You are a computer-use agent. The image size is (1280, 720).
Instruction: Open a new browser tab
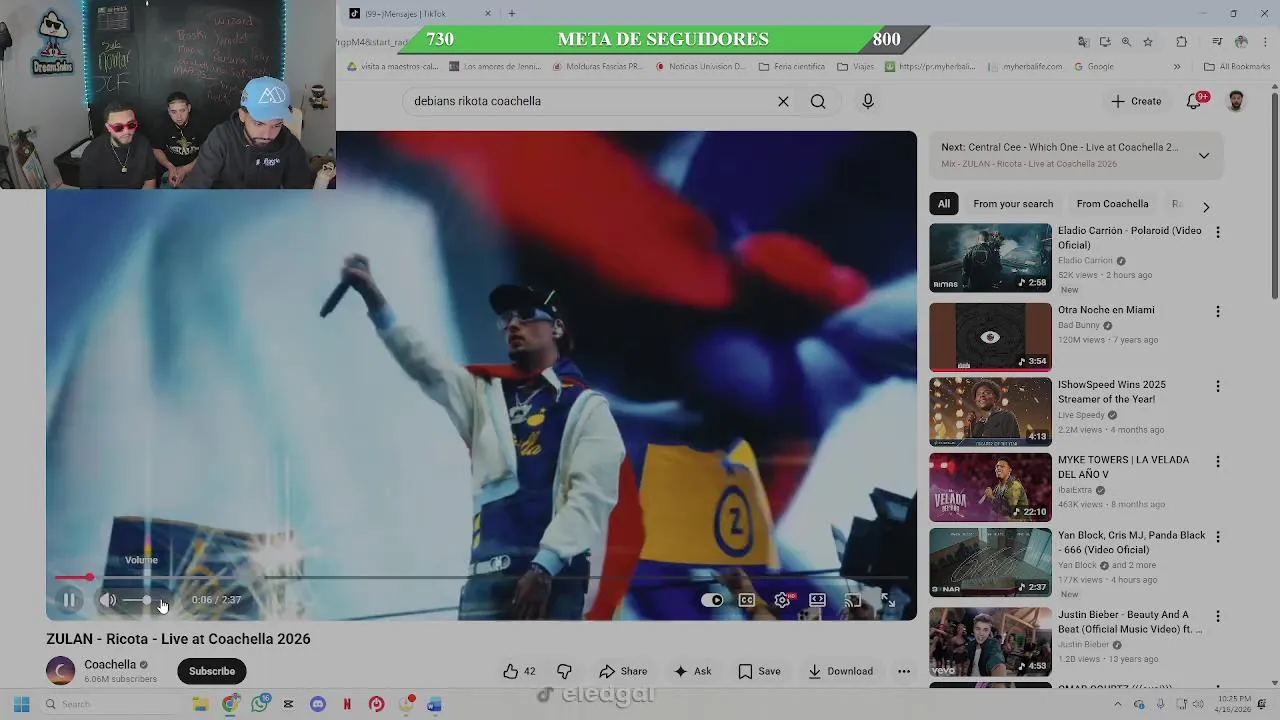coord(512,13)
